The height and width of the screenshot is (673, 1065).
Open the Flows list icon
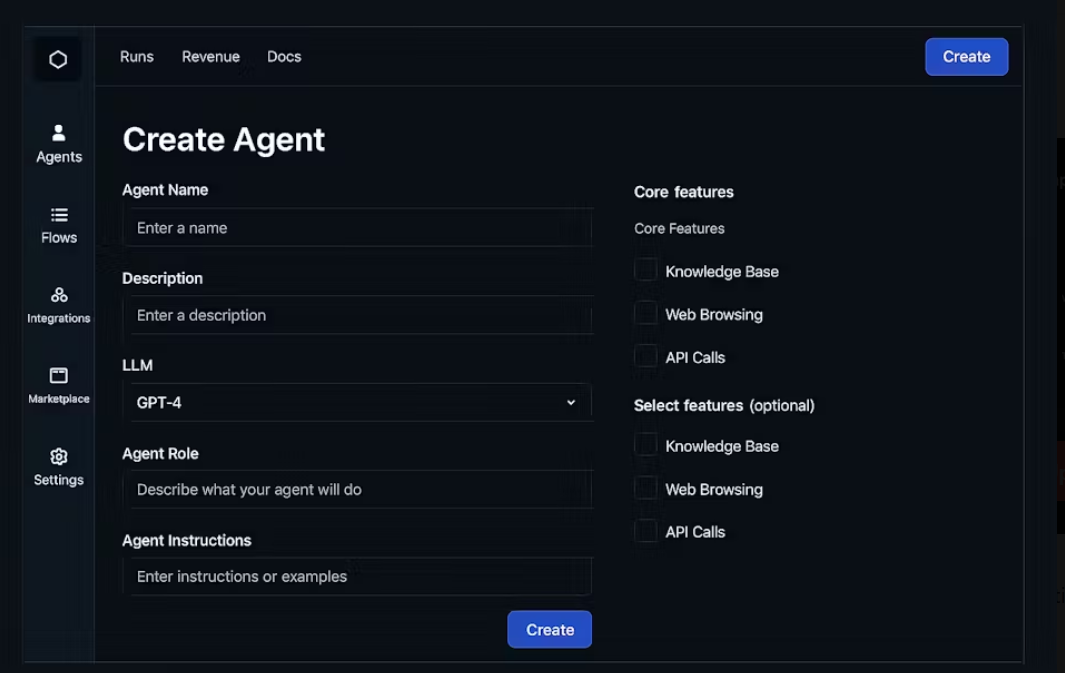pyautogui.click(x=59, y=215)
